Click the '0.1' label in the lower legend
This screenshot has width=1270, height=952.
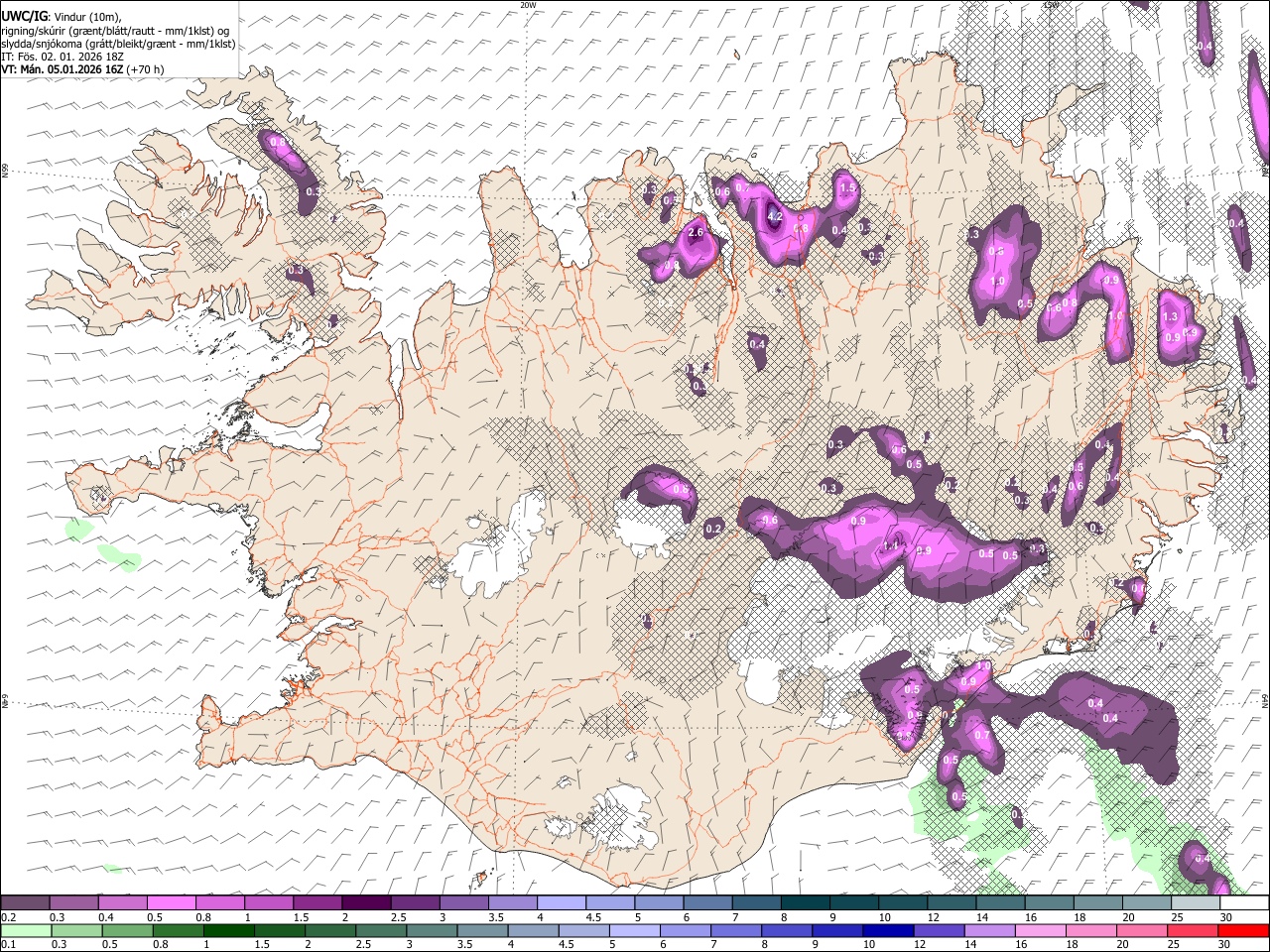[8, 944]
